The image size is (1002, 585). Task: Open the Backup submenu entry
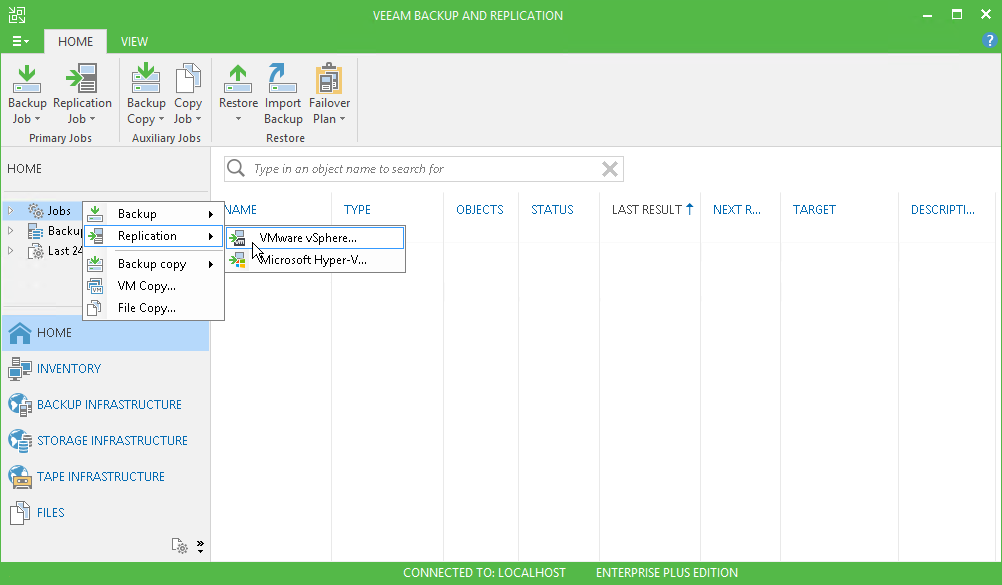click(153, 214)
